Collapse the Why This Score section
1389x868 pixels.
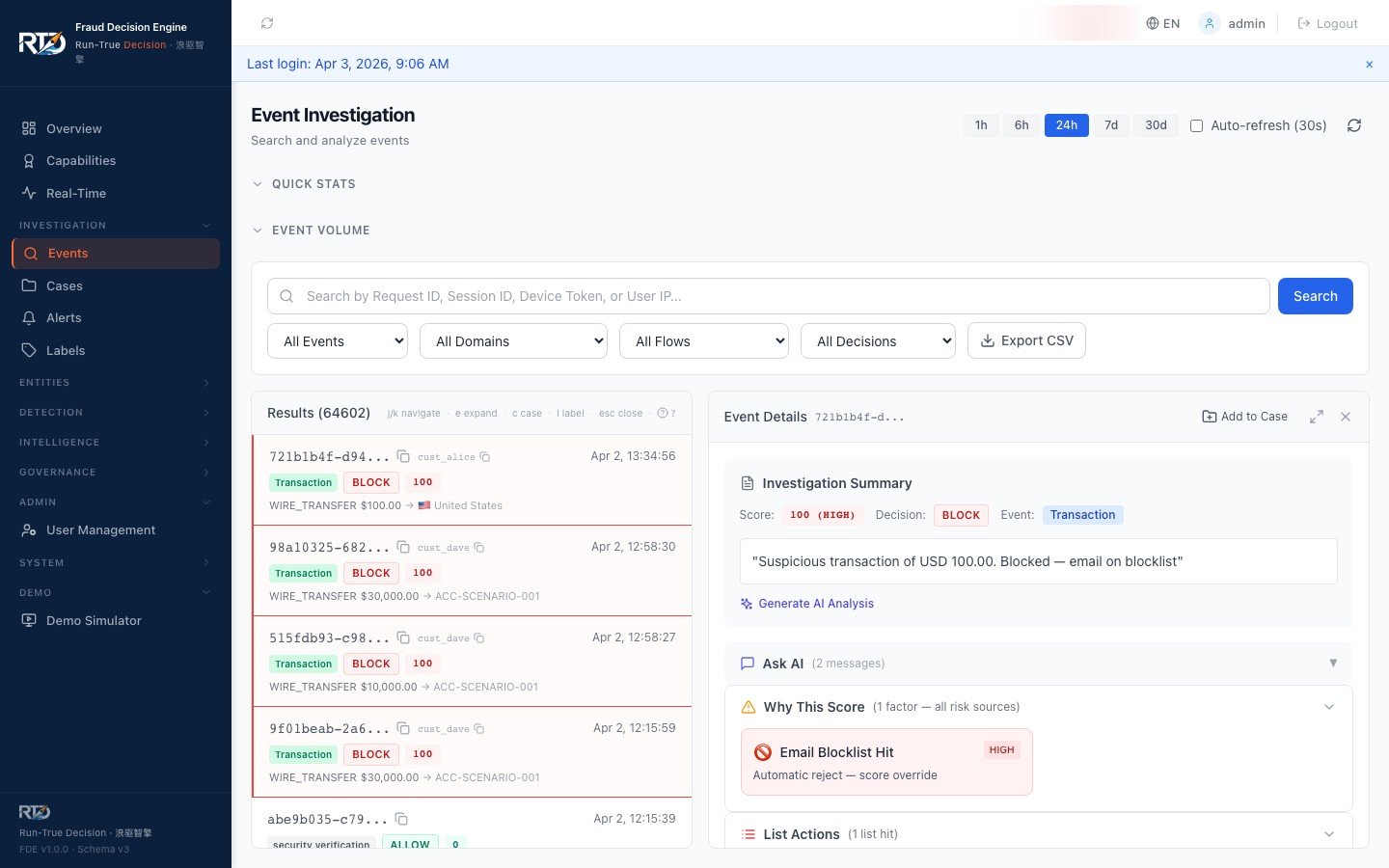click(1329, 706)
